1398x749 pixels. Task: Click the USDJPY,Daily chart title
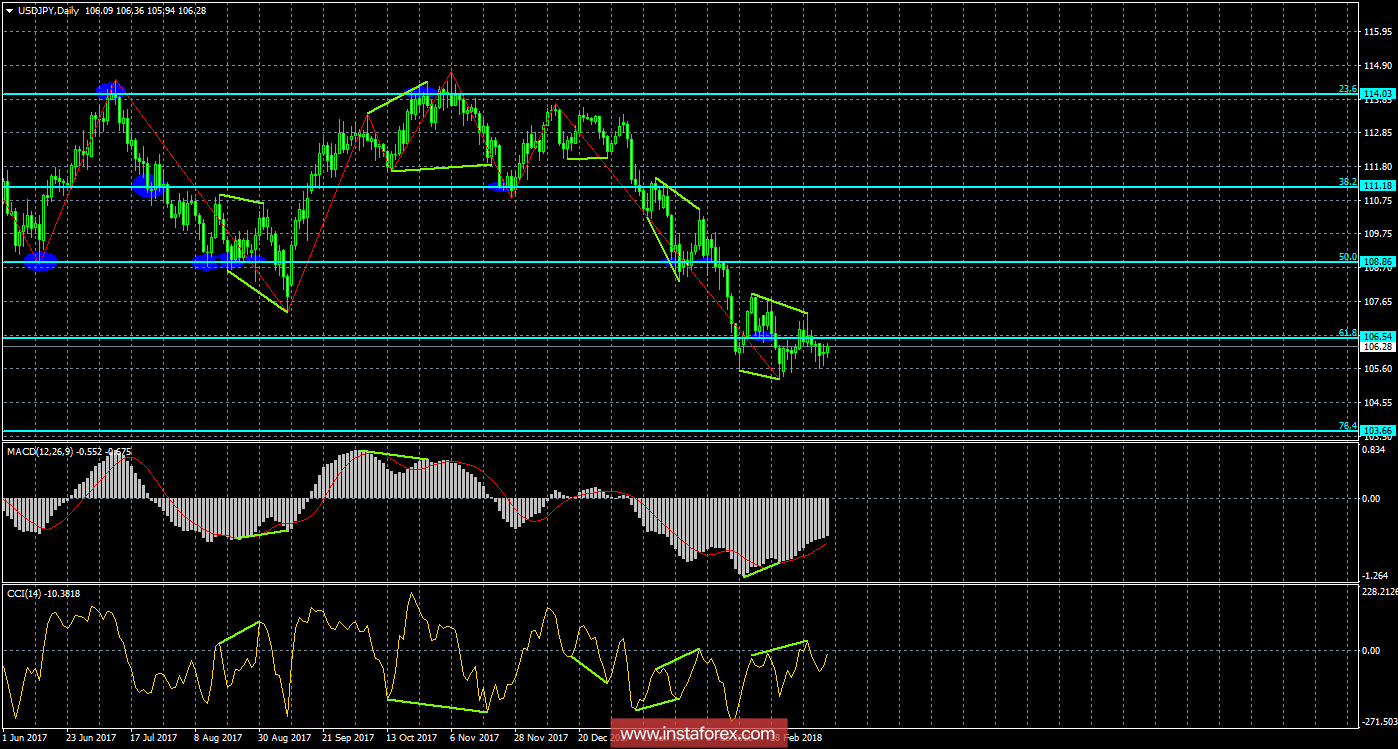coord(51,9)
